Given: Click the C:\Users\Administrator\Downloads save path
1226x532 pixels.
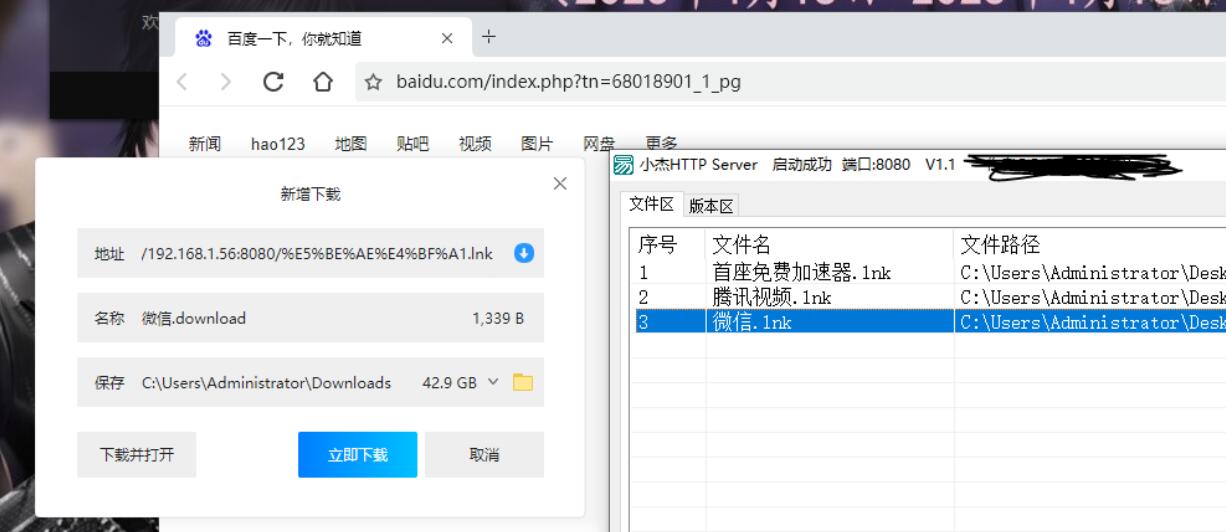Looking at the screenshot, I should tap(266, 382).
